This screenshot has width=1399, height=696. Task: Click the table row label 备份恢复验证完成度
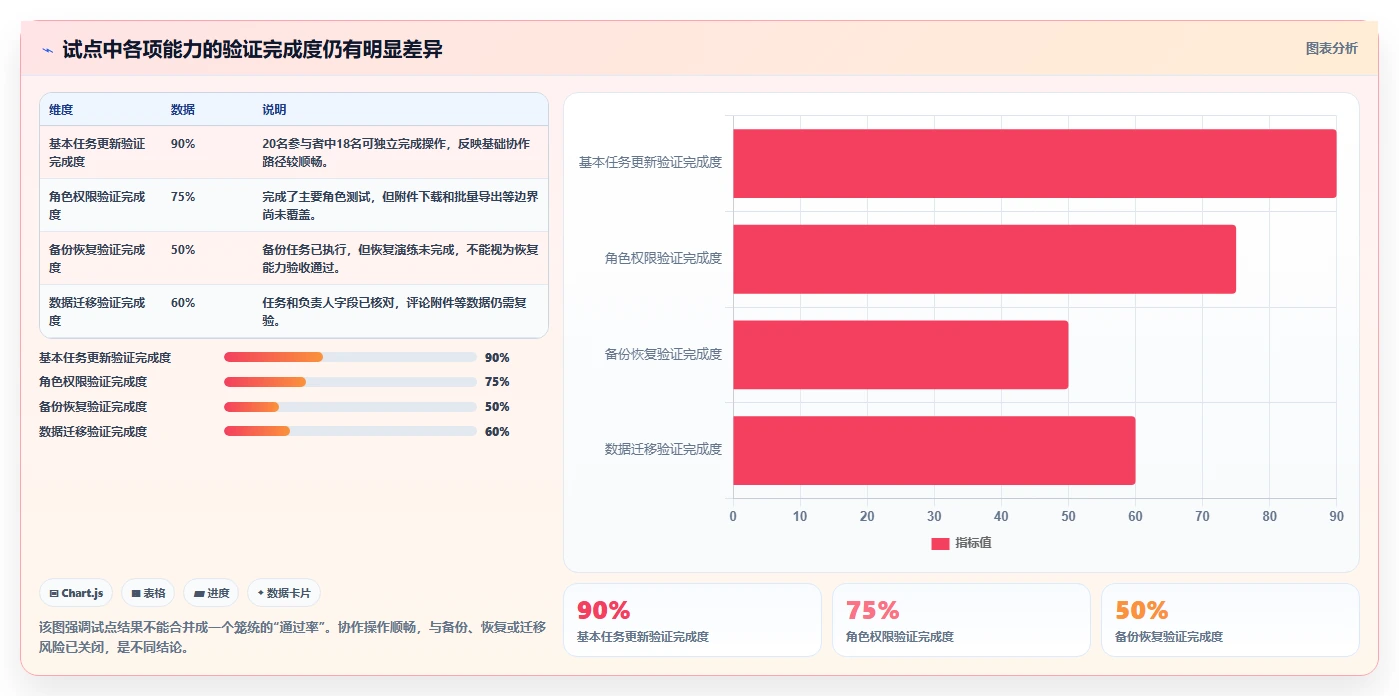[x=97, y=258]
